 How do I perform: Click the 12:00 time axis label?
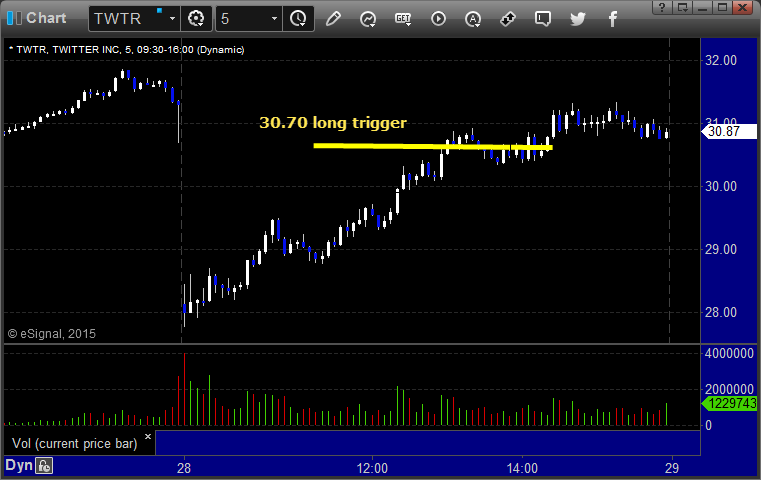372,468
